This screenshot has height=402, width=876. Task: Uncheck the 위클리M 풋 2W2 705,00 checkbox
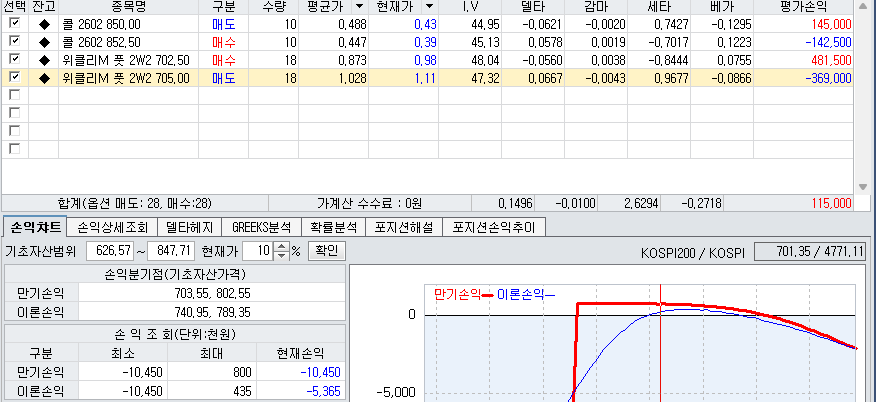pyautogui.click(x=15, y=77)
